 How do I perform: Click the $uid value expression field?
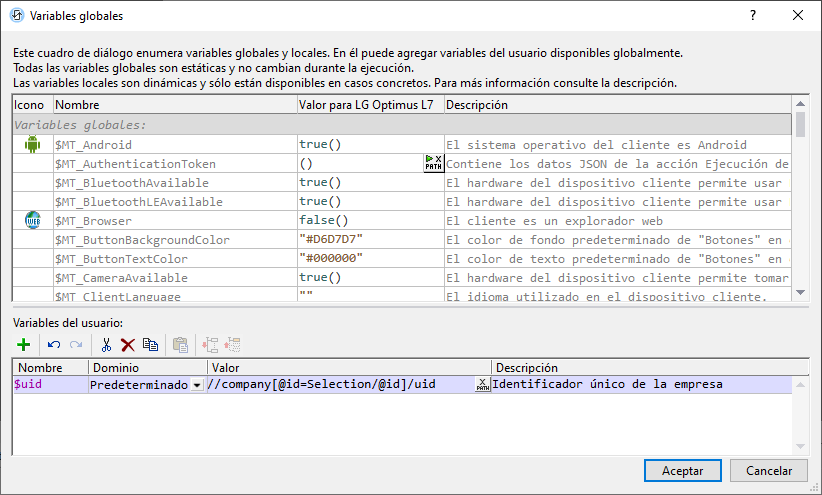click(x=338, y=385)
